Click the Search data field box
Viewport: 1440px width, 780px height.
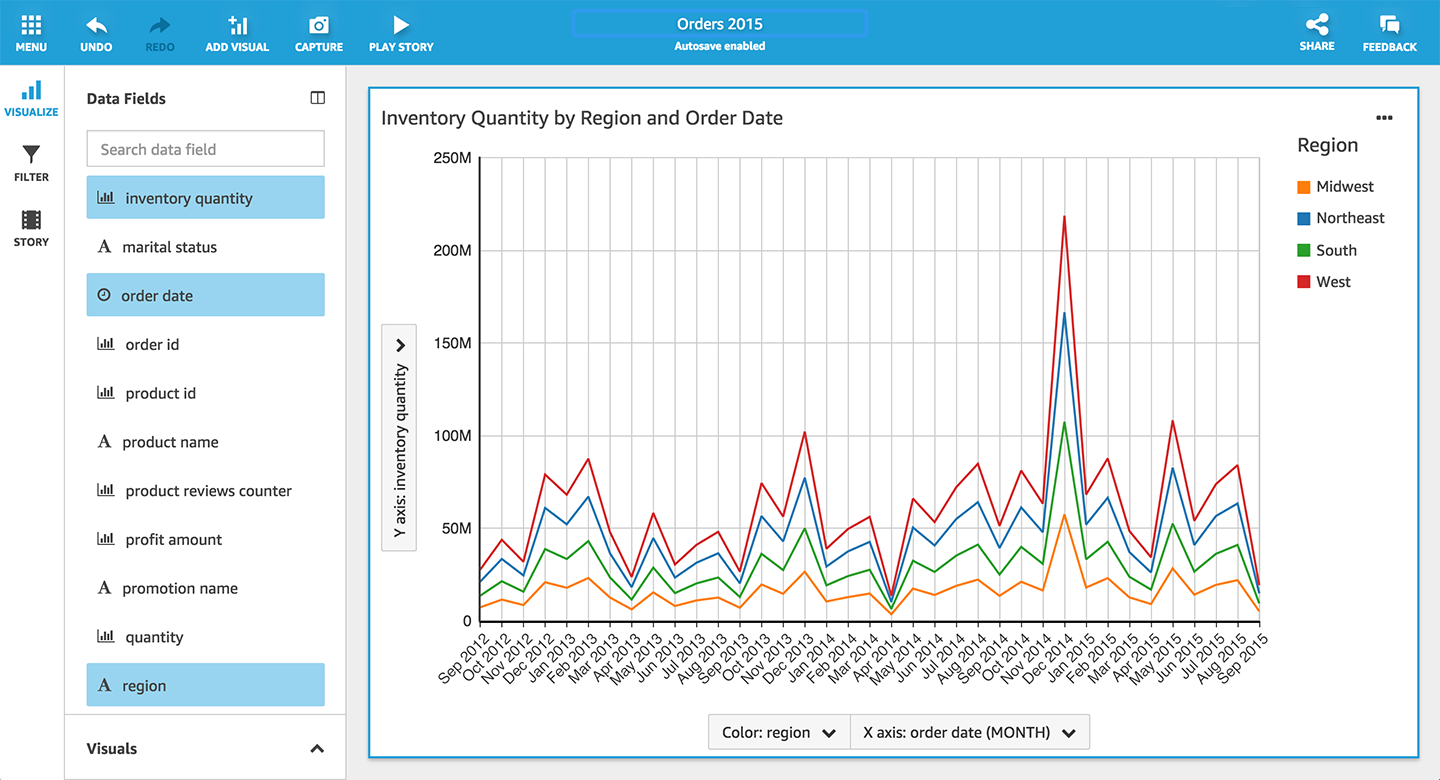click(205, 149)
